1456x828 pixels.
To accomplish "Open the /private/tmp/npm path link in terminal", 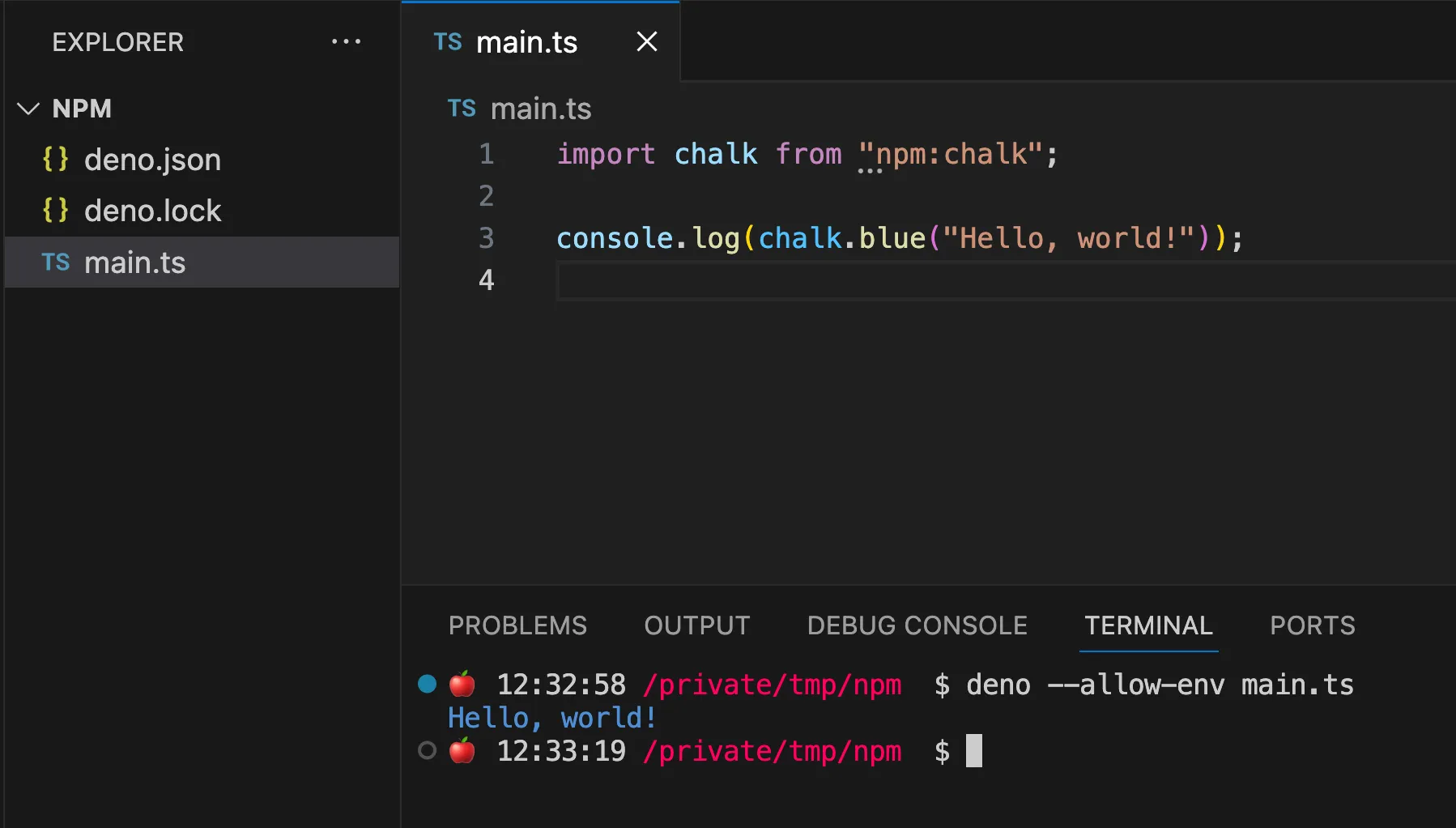I will point(773,685).
